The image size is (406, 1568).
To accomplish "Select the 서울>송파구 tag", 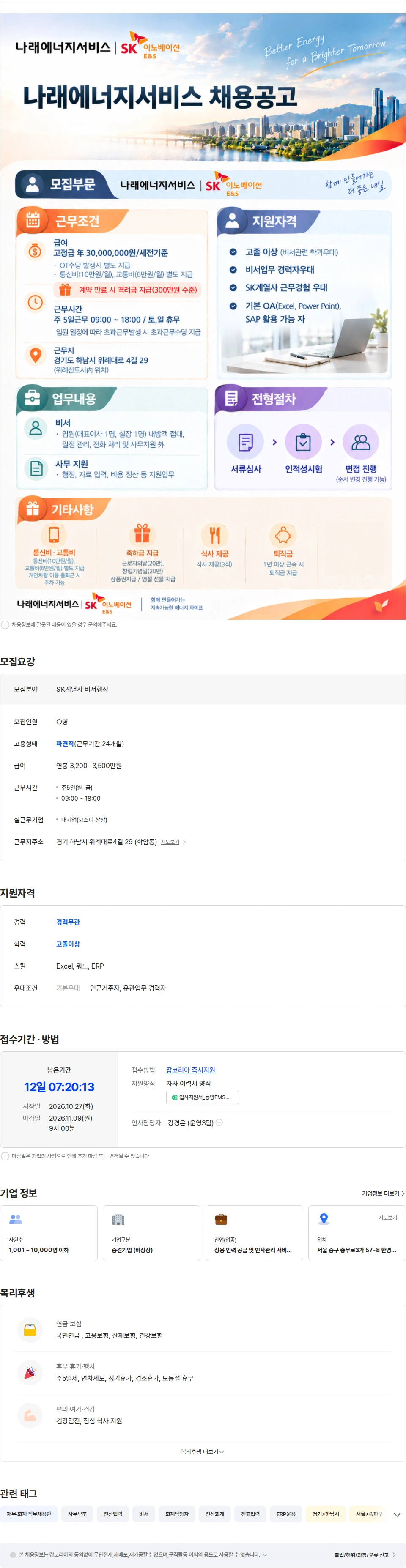I will pyautogui.click(x=369, y=1514).
